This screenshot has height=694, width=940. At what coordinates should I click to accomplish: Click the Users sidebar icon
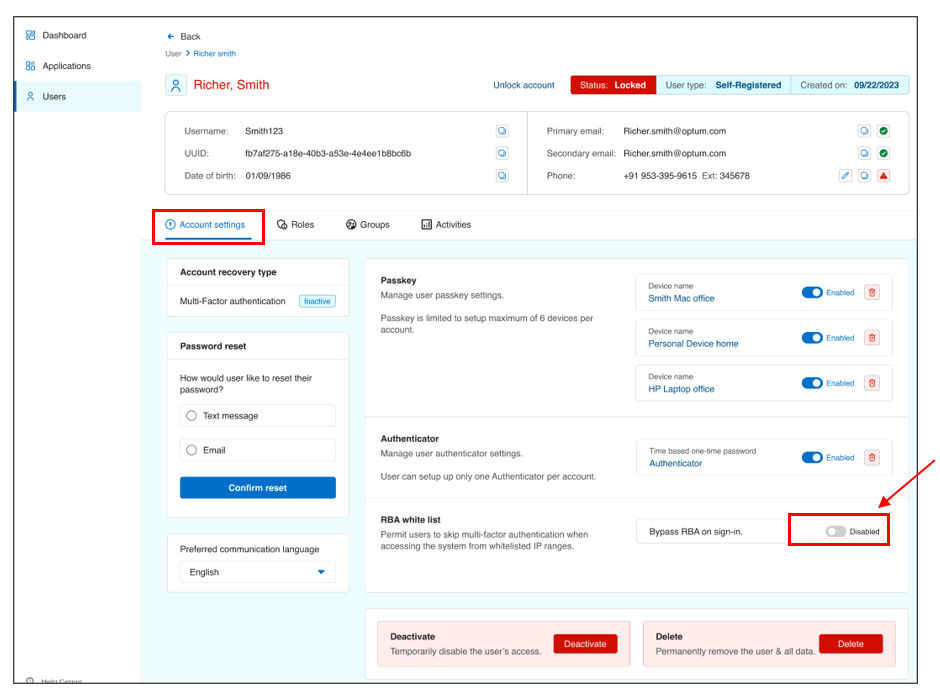[x=31, y=96]
